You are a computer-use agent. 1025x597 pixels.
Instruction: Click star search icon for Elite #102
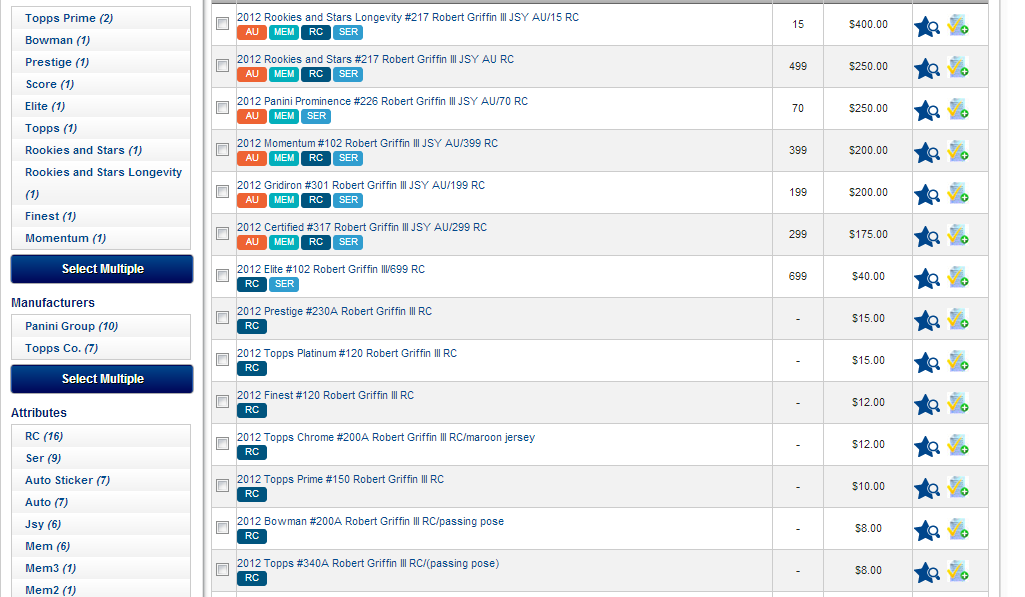927,279
